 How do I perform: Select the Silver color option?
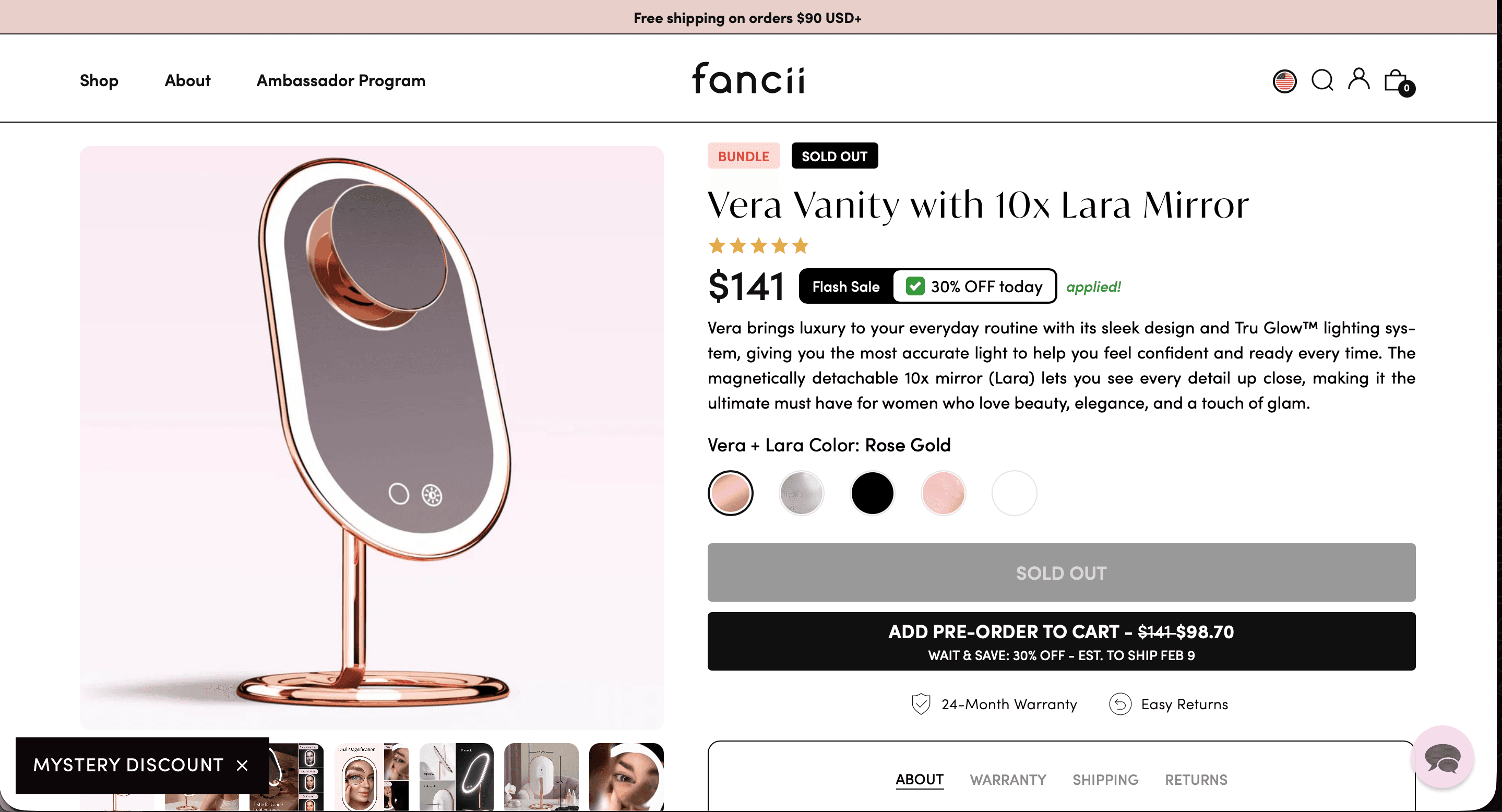pos(801,493)
